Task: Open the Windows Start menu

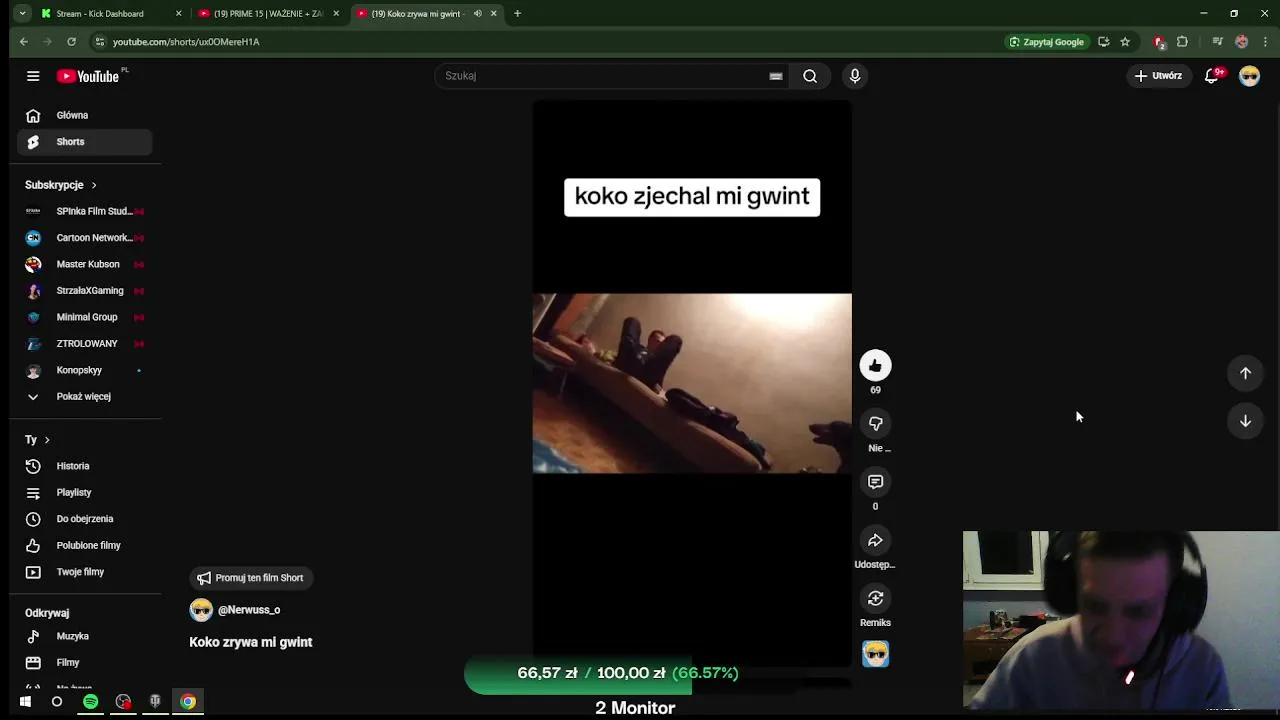Action: (25, 702)
